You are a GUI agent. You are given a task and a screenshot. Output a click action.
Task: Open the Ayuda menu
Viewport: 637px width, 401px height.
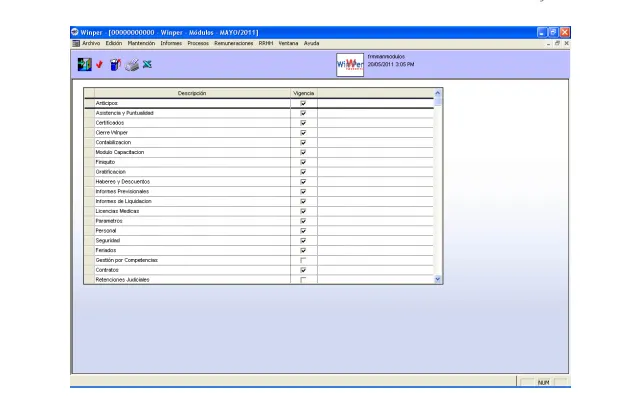[312, 43]
